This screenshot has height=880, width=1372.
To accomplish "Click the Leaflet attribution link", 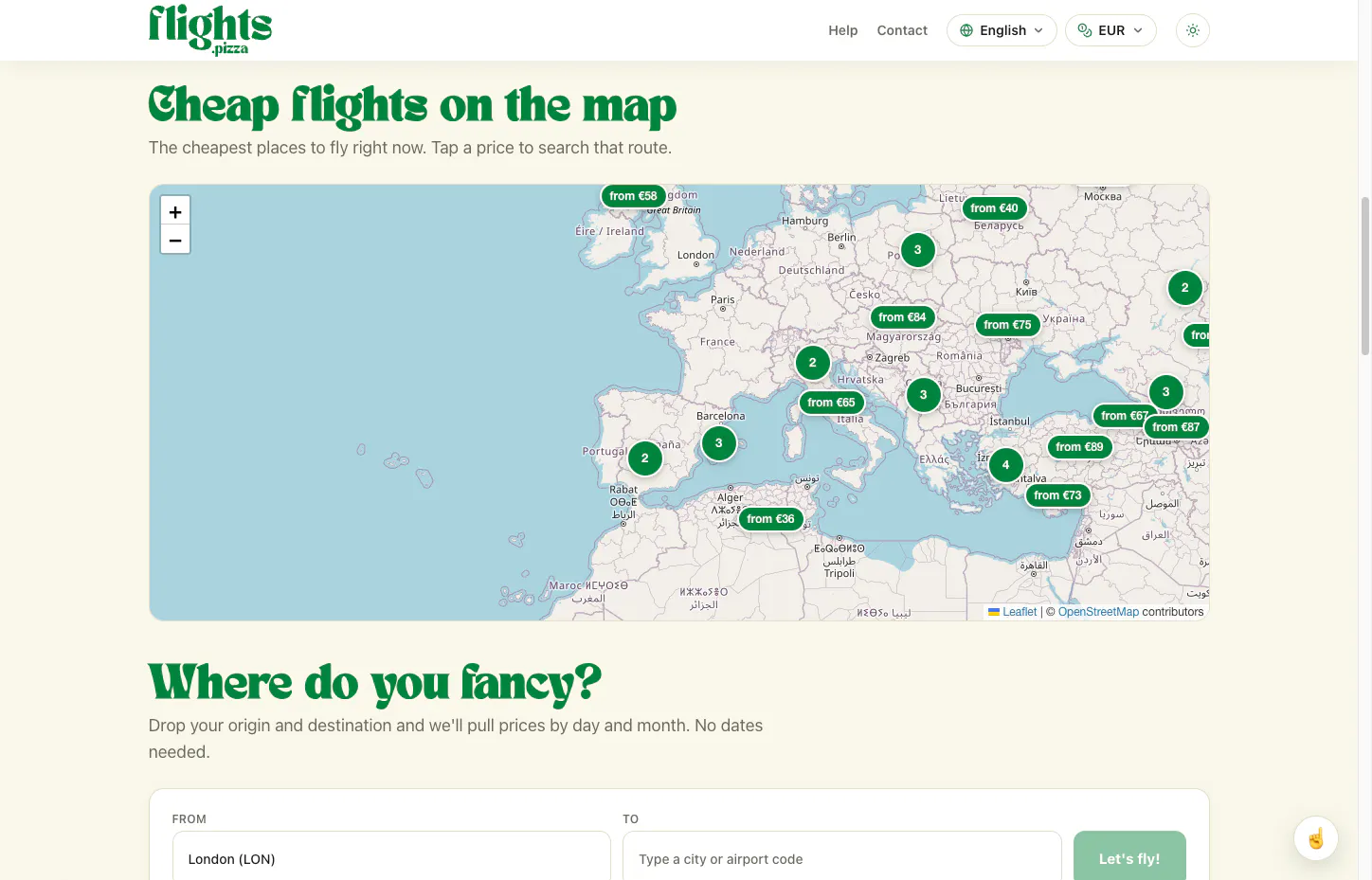I will [1012, 612].
